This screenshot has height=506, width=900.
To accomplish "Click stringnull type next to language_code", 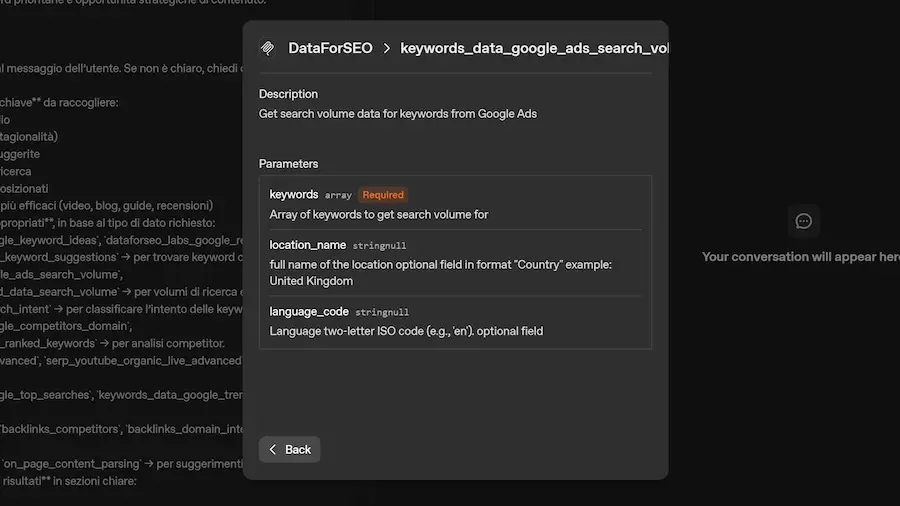I will 382,313.
